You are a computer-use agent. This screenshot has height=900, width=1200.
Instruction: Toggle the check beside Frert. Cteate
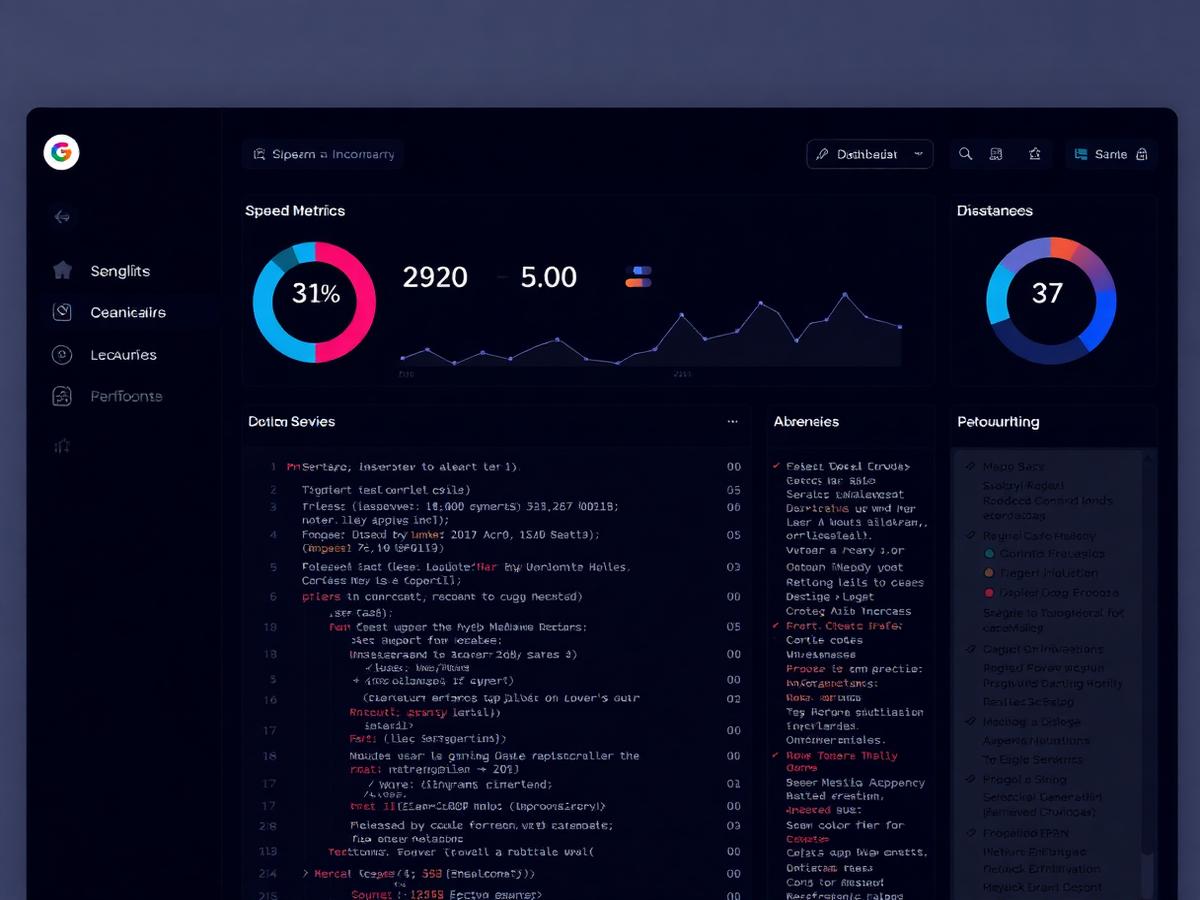[776, 626]
